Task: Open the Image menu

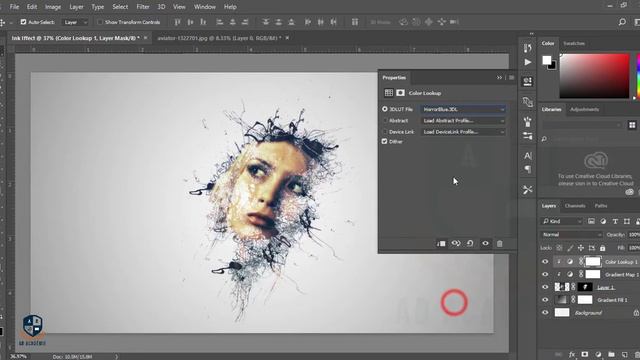Action: [x=53, y=7]
